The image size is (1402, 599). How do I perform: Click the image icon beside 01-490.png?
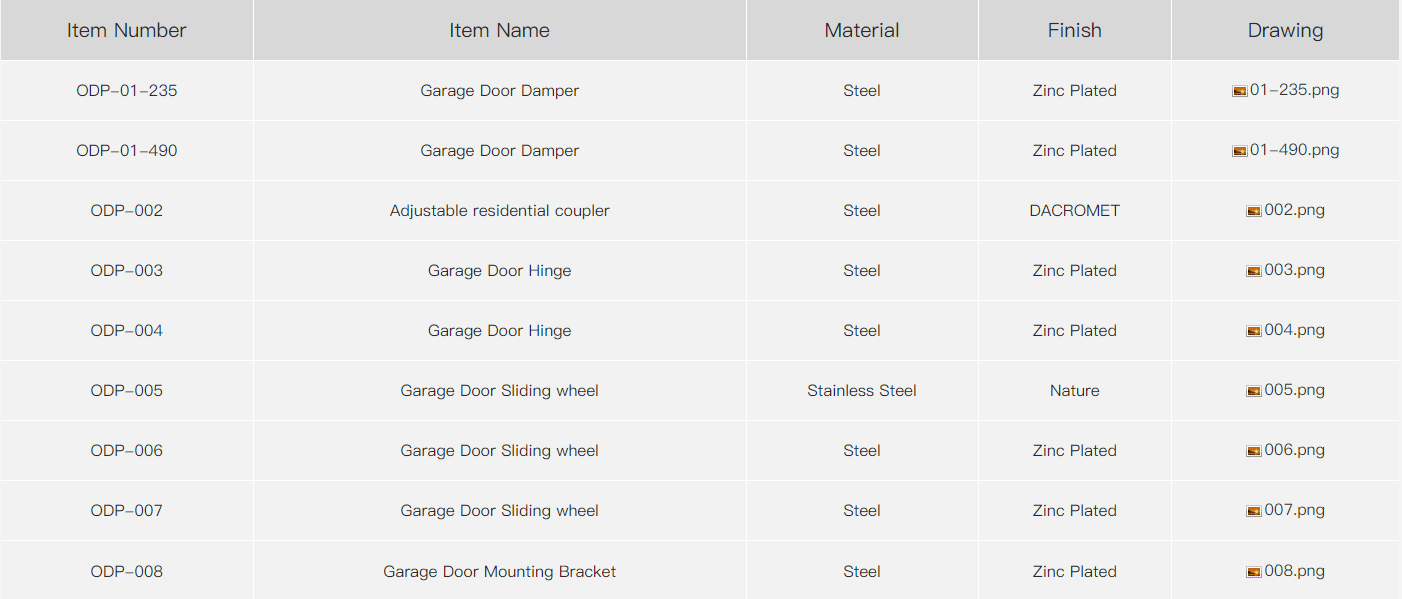(1240, 151)
